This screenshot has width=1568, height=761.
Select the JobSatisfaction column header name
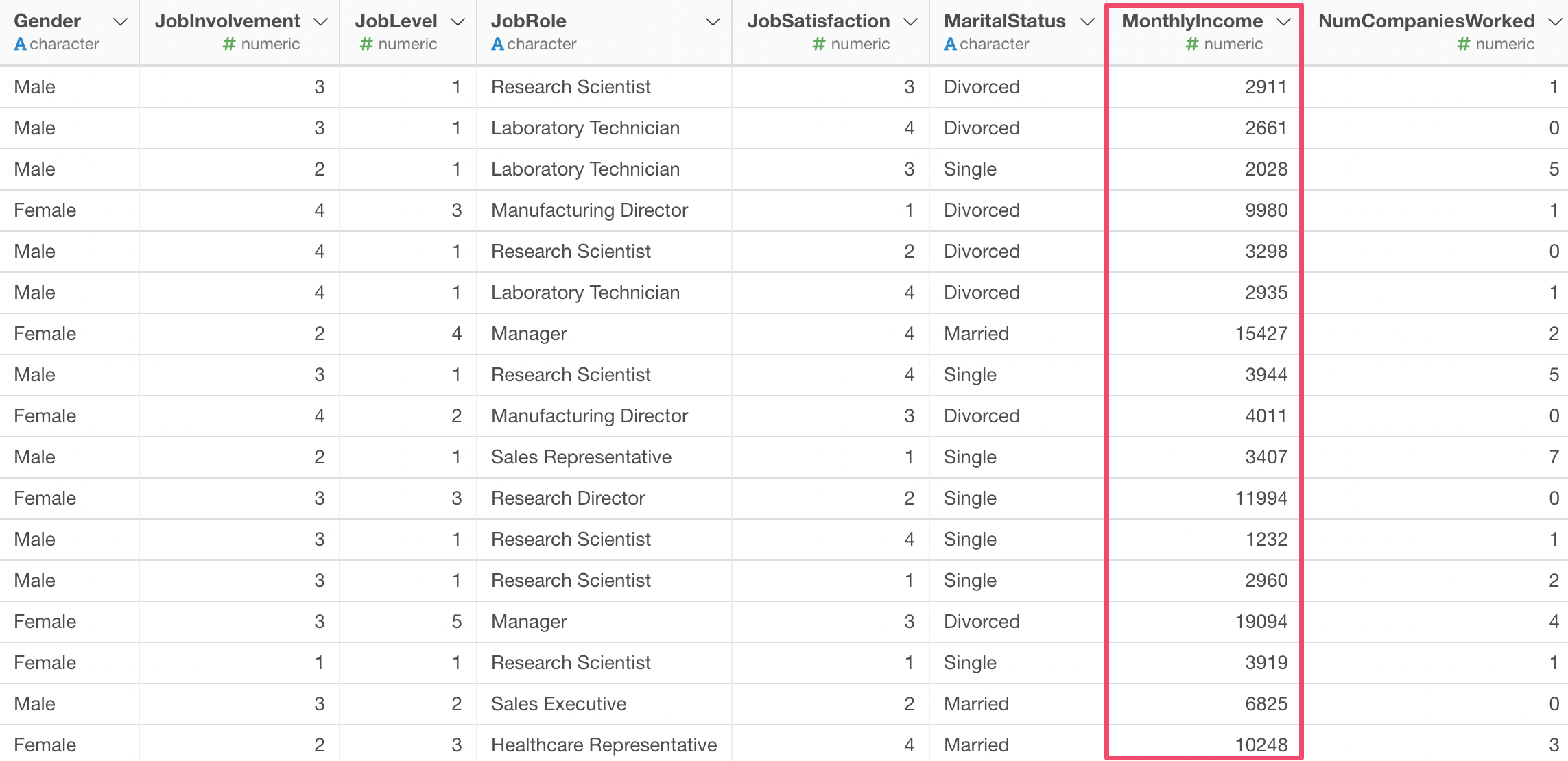tap(819, 21)
